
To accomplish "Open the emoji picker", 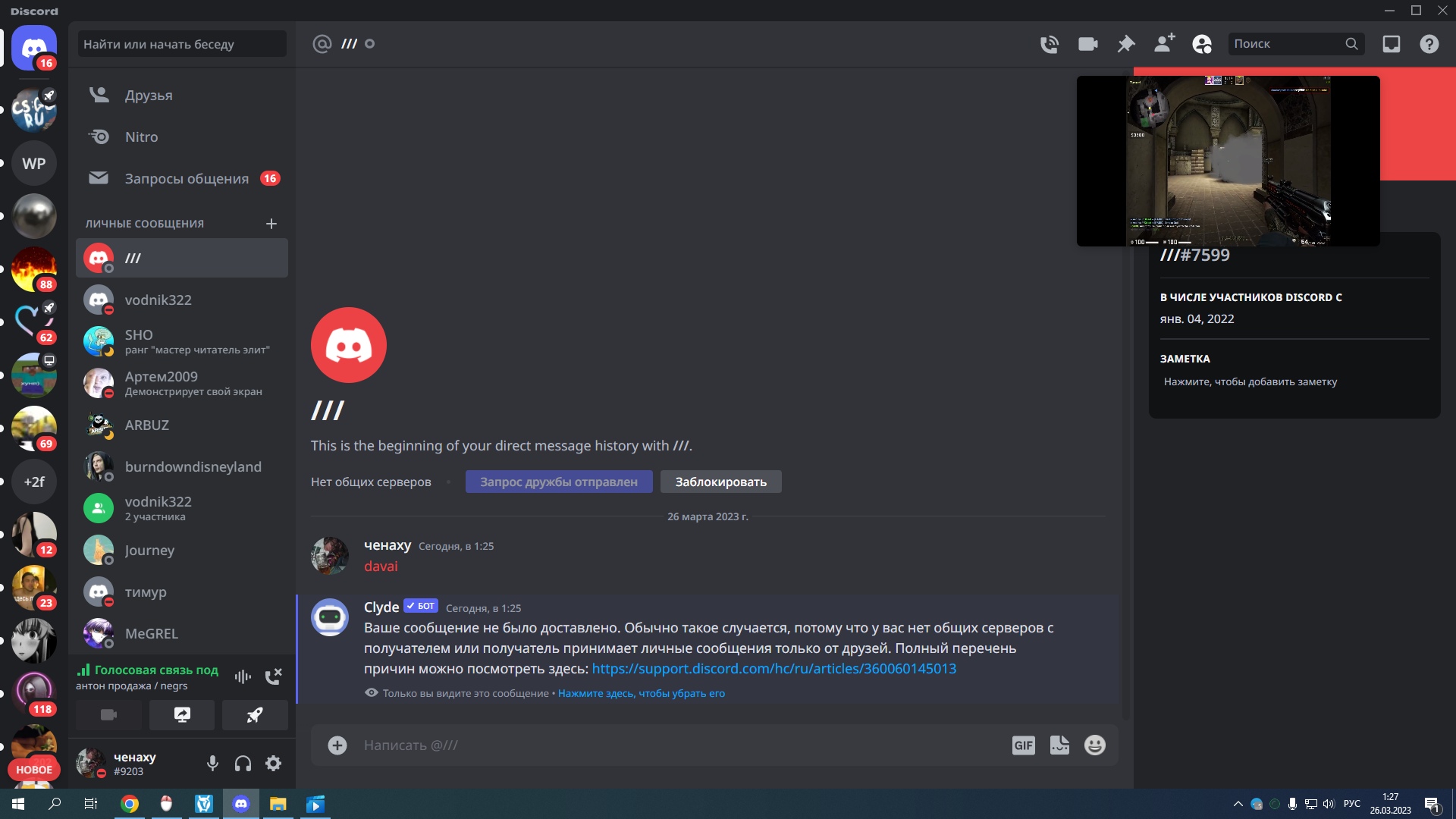I will (1094, 745).
